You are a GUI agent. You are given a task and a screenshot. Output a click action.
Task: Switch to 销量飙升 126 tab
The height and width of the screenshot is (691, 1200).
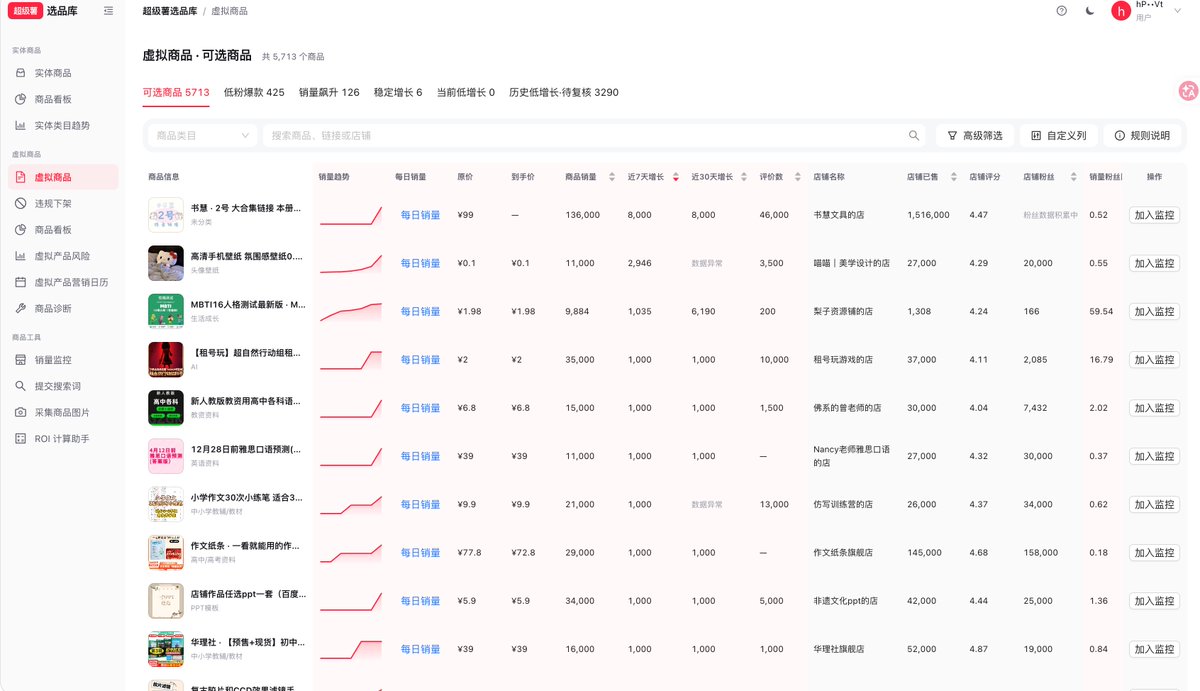pyautogui.click(x=329, y=92)
